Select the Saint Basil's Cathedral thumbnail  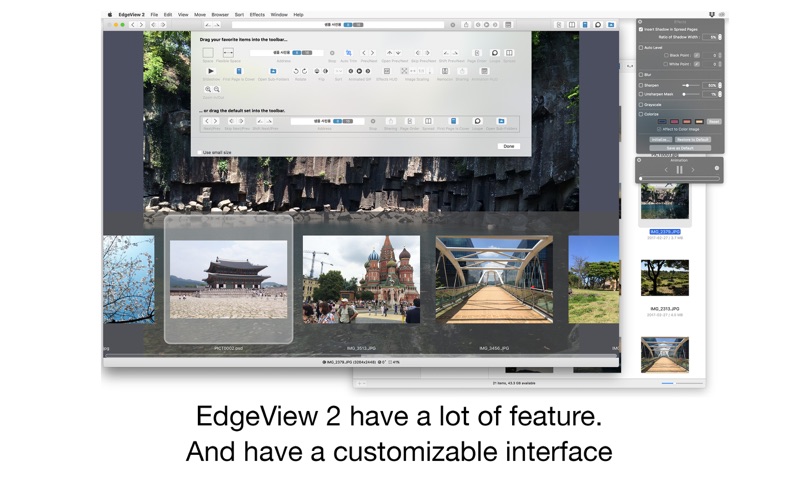[361, 280]
